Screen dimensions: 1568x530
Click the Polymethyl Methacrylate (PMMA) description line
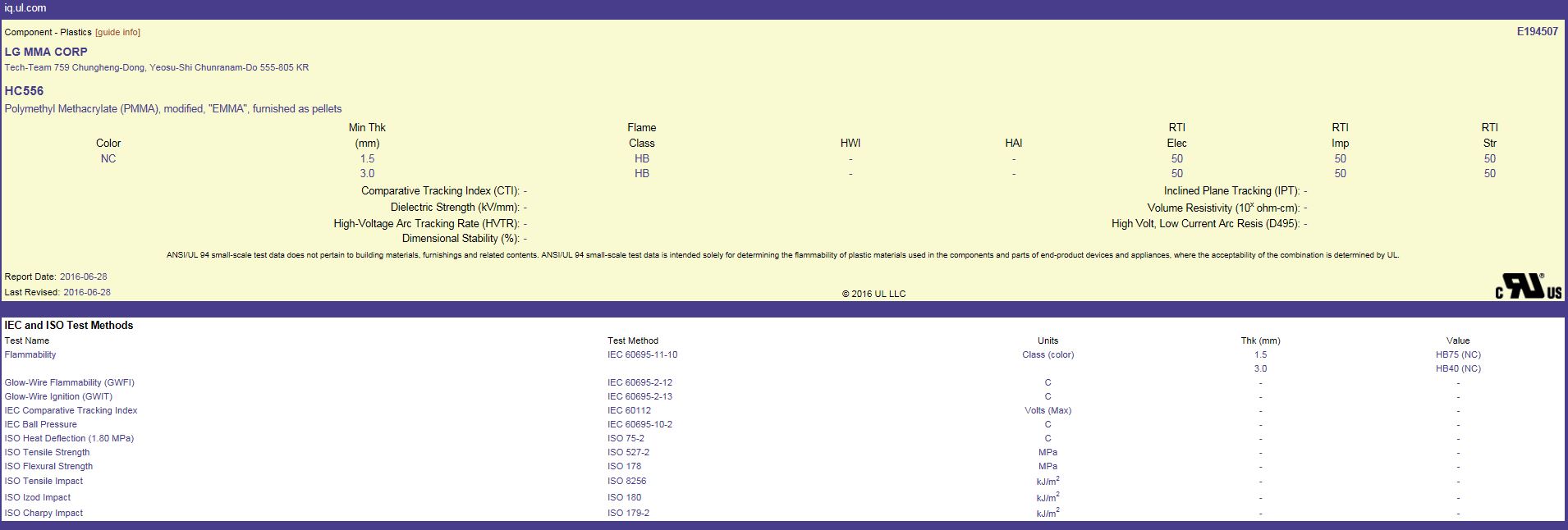[x=173, y=109]
